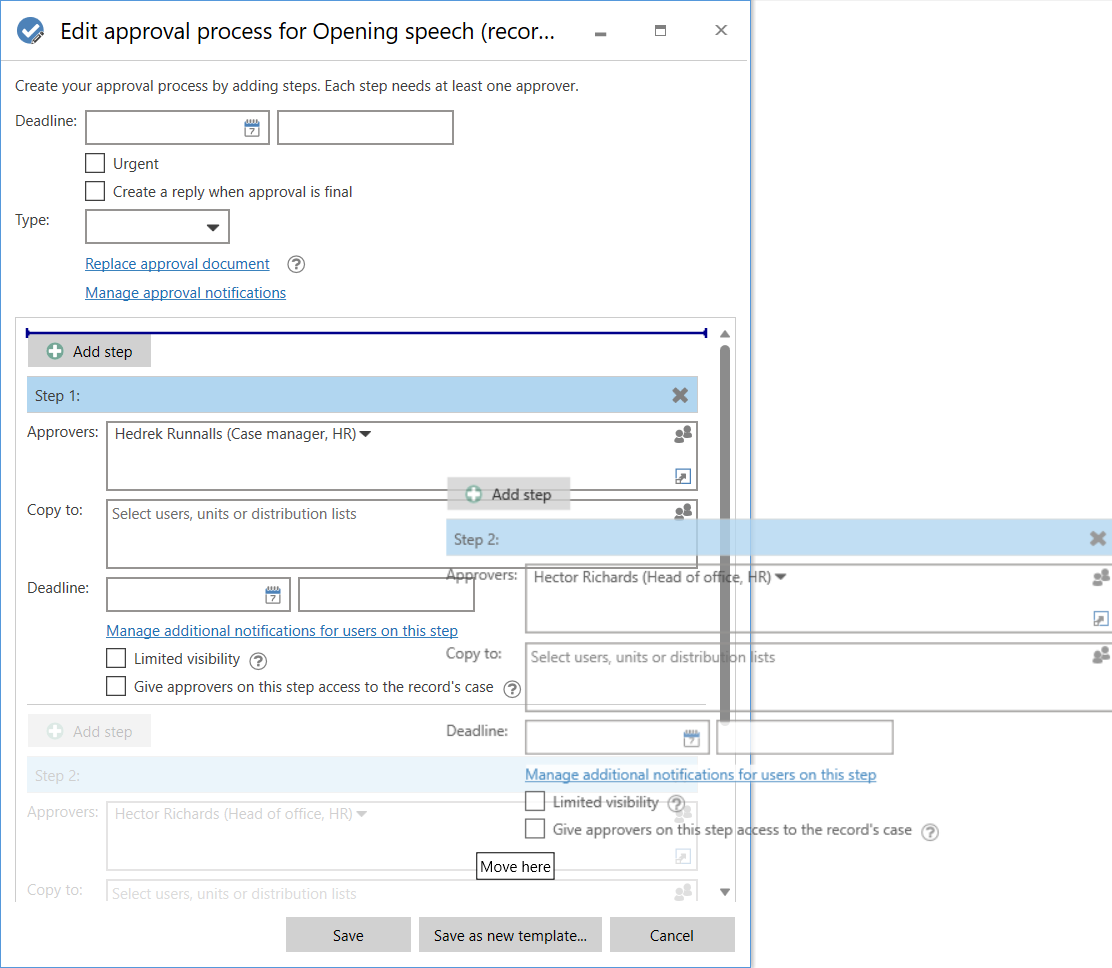Click the Add step button above Step 1

coord(88,351)
